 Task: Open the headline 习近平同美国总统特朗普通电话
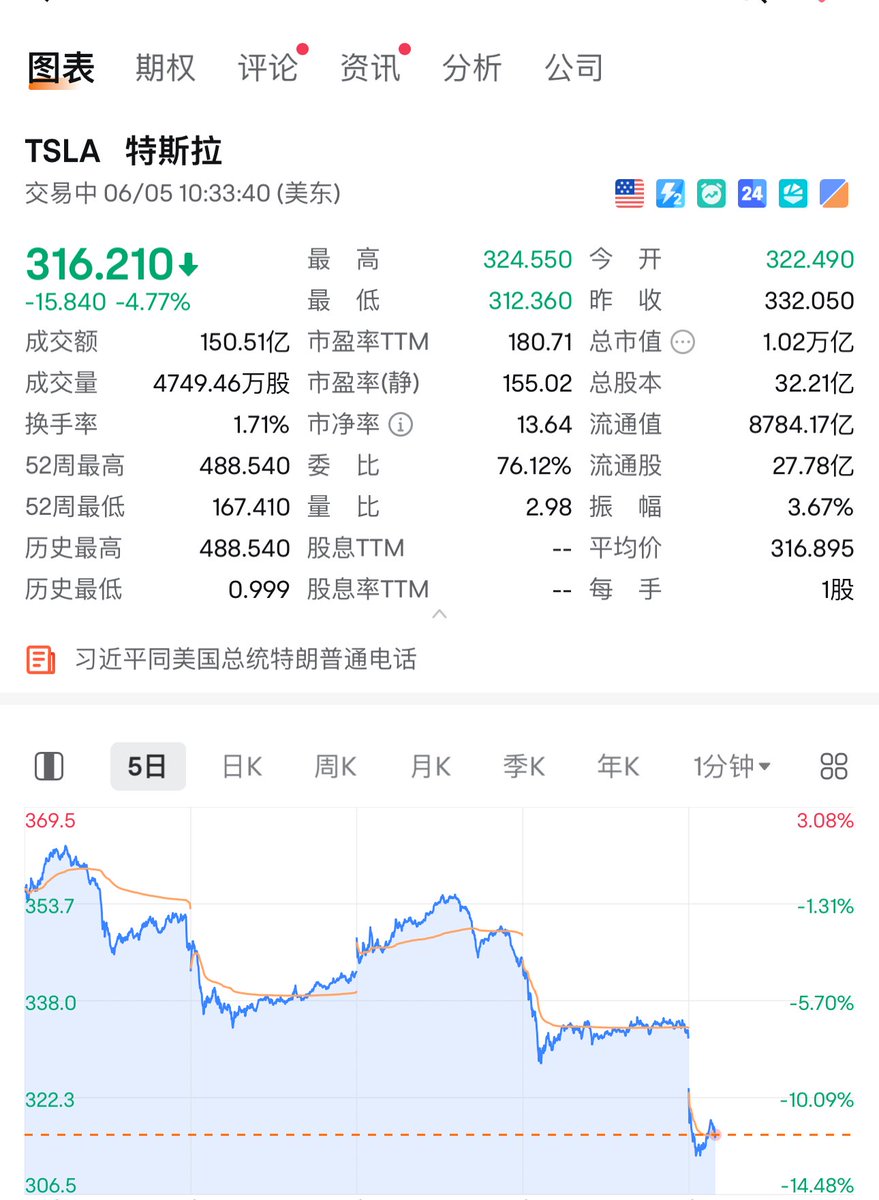(x=246, y=659)
